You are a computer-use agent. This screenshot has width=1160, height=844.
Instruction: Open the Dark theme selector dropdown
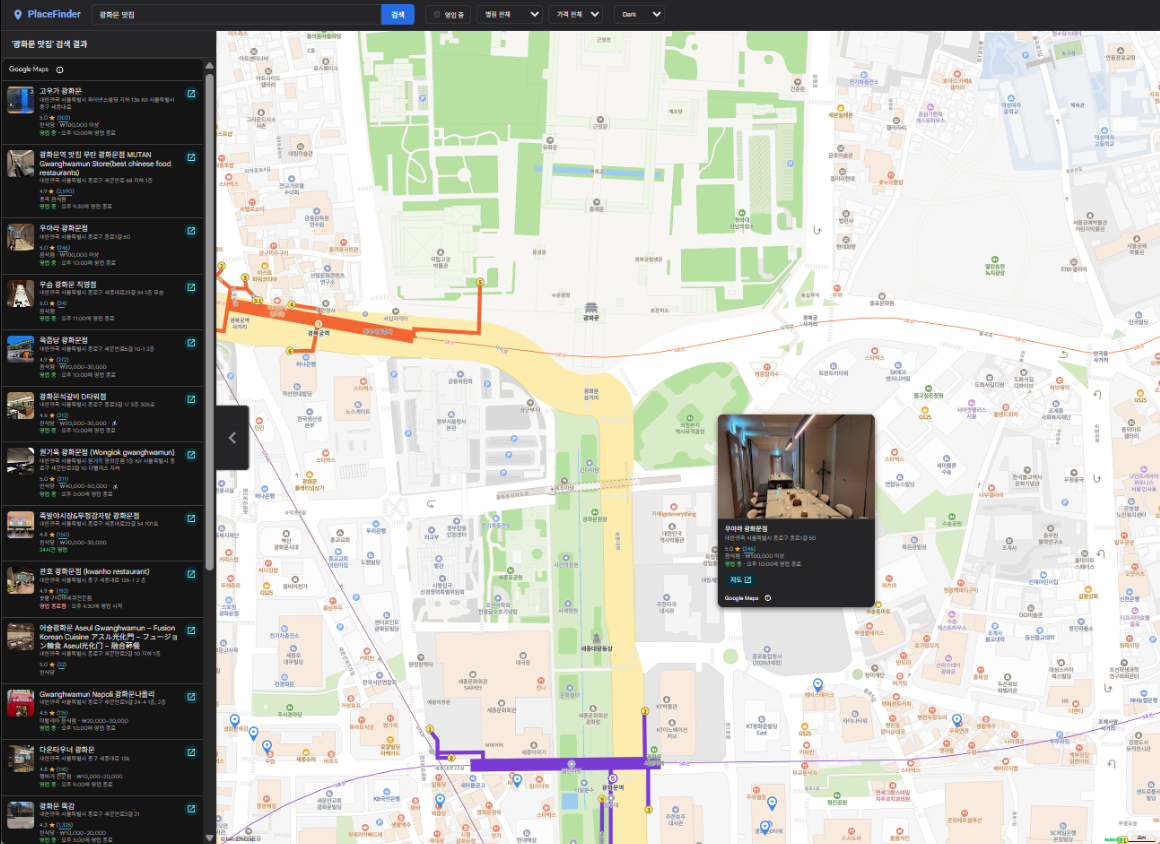coord(639,14)
